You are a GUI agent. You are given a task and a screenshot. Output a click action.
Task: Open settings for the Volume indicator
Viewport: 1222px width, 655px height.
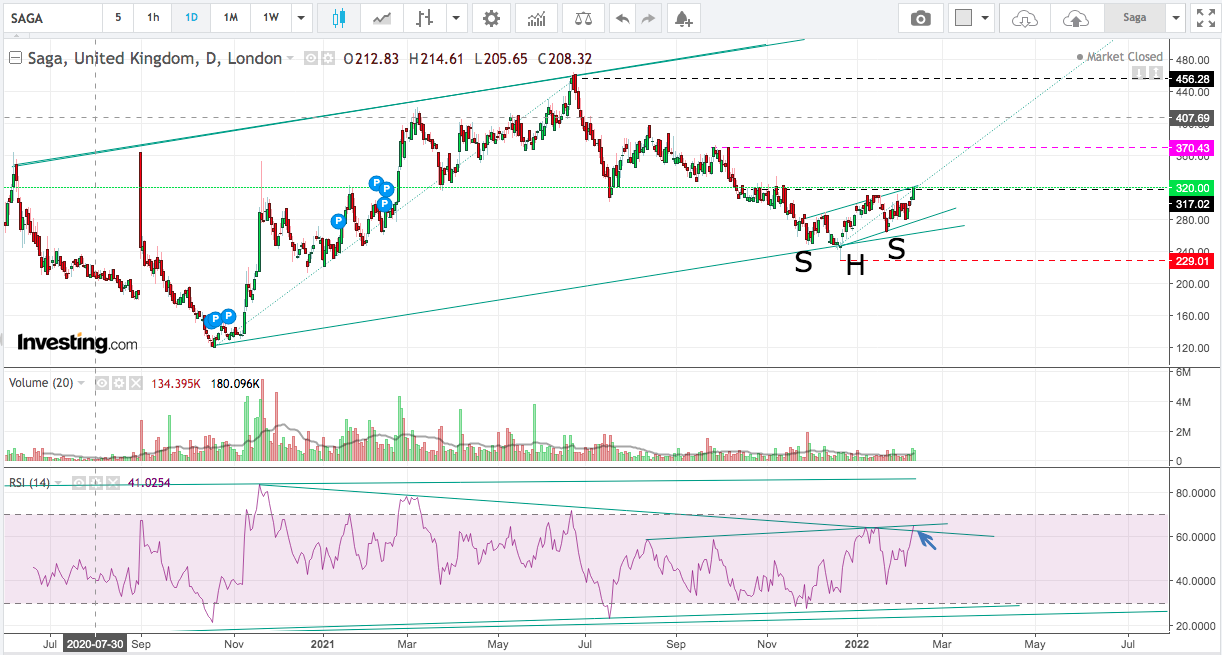point(118,383)
